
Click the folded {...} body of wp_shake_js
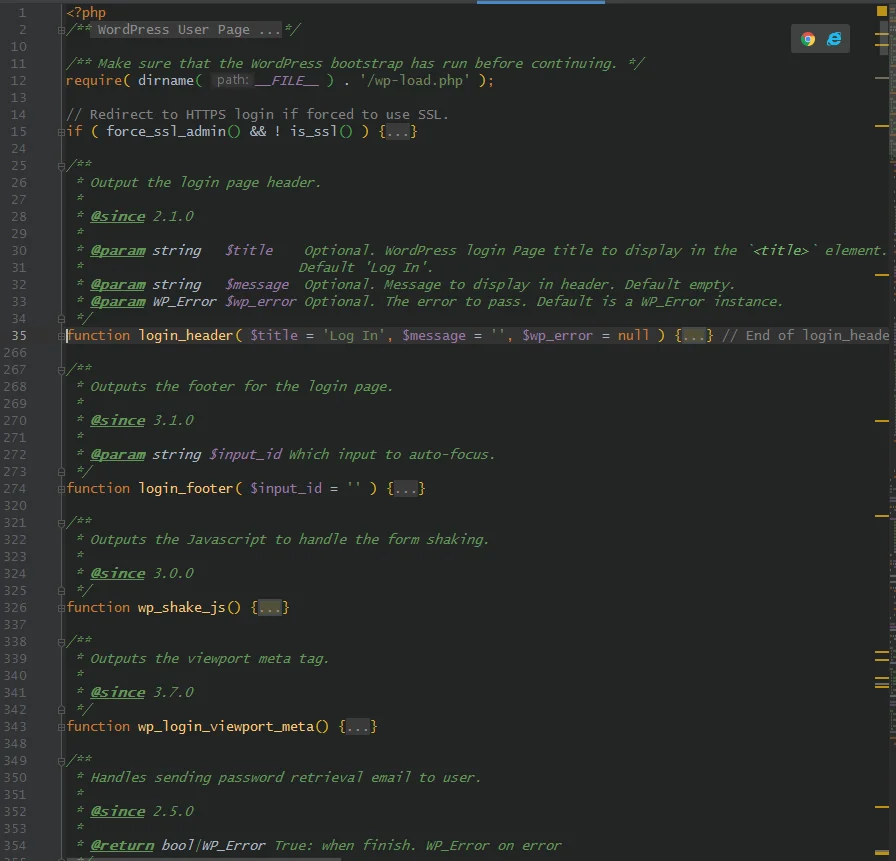270,607
